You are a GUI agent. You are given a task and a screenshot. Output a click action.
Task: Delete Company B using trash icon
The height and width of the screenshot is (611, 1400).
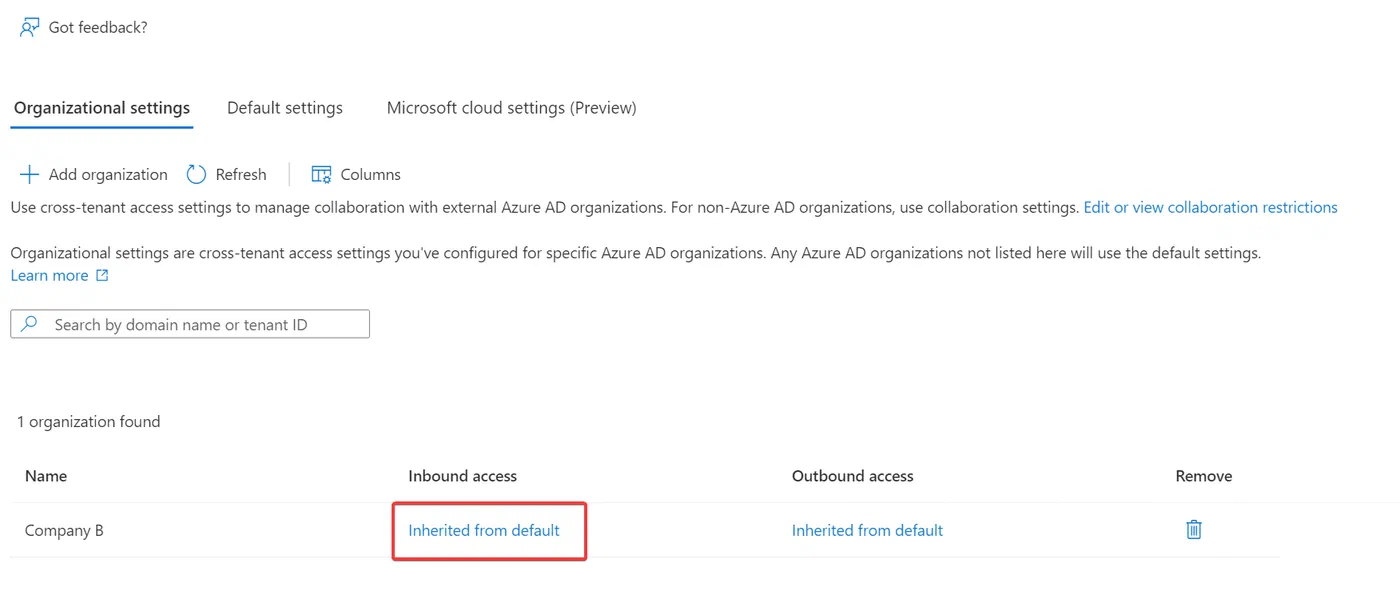[1193, 530]
